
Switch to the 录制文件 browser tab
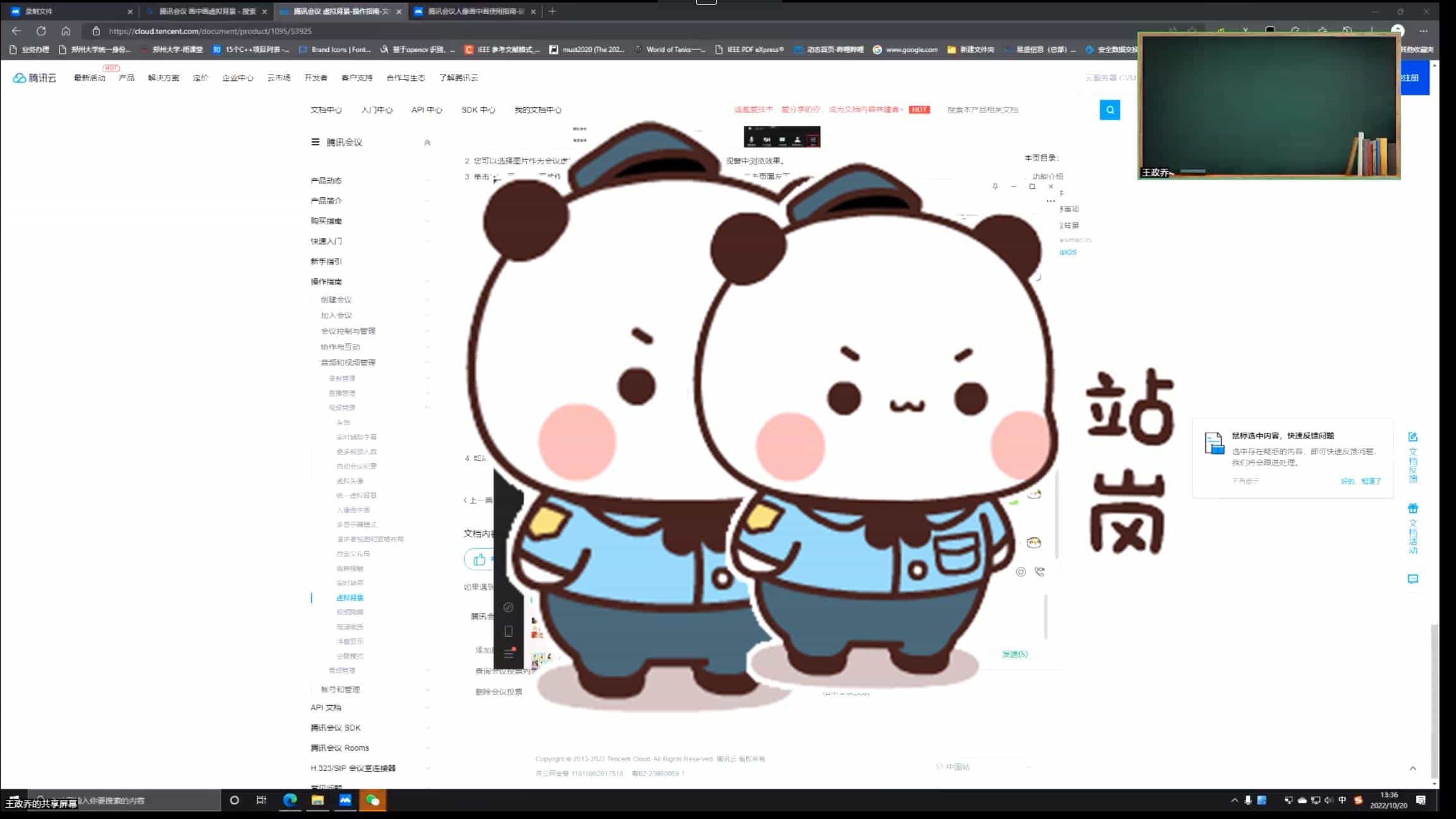click(70, 11)
